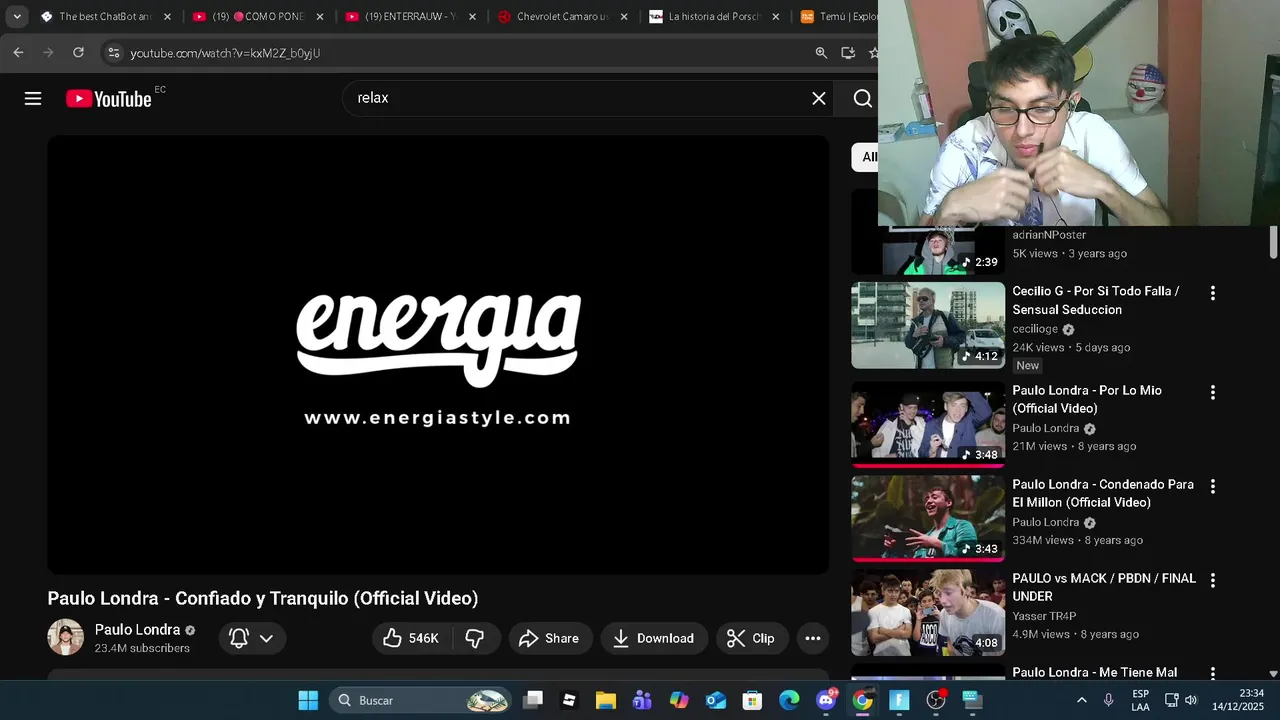Viewport: 1280px width, 720px height.
Task: Install app icon in address bar
Action: [x=848, y=53]
